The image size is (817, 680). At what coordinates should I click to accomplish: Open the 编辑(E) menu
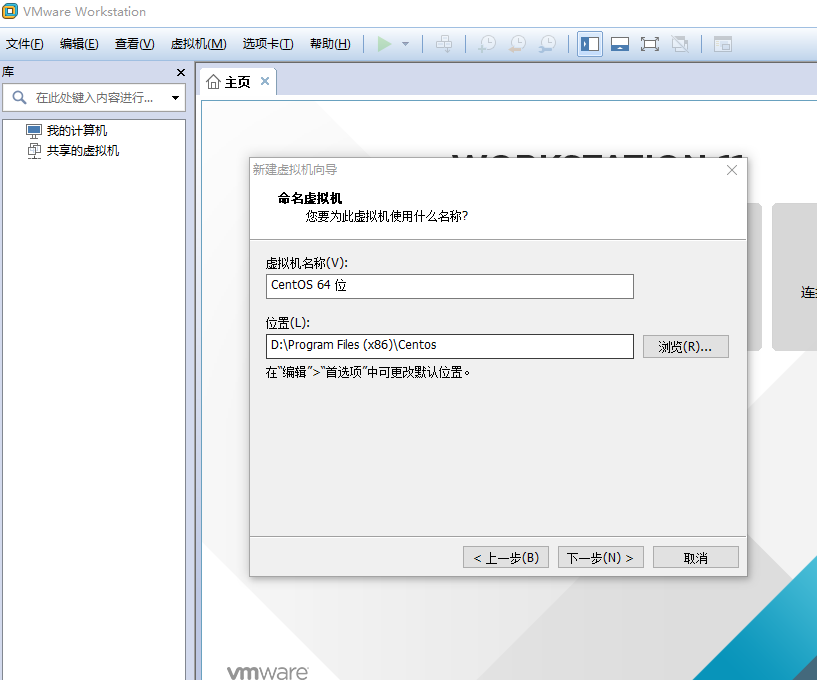coord(79,44)
